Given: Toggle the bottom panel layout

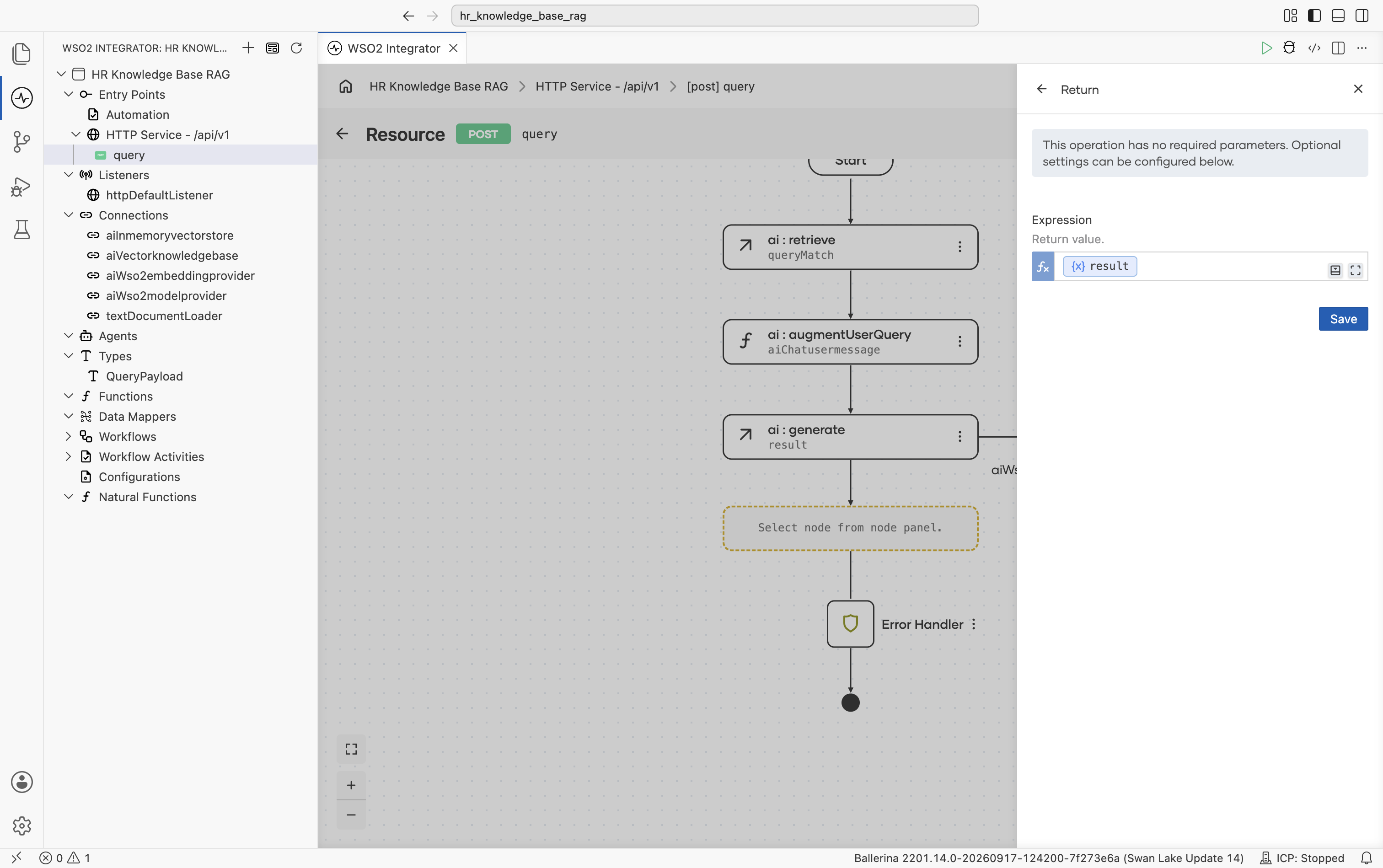Looking at the screenshot, I should coord(1338,16).
